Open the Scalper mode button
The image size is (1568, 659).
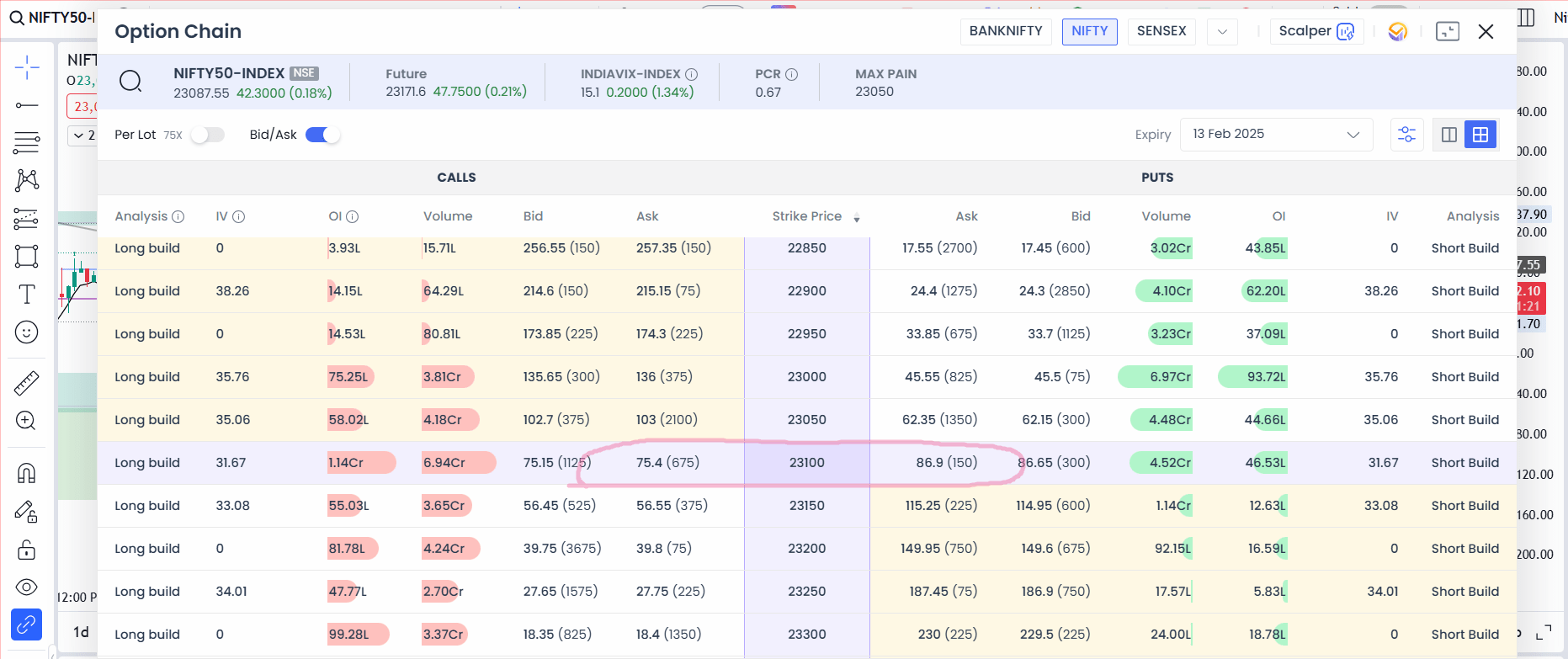(x=1316, y=31)
